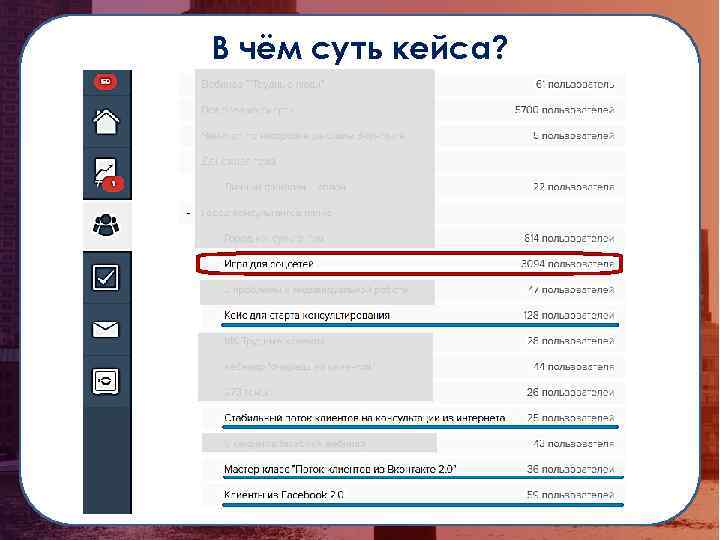
Task: Open the sales chart icon with badge
Action: tap(107, 174)
